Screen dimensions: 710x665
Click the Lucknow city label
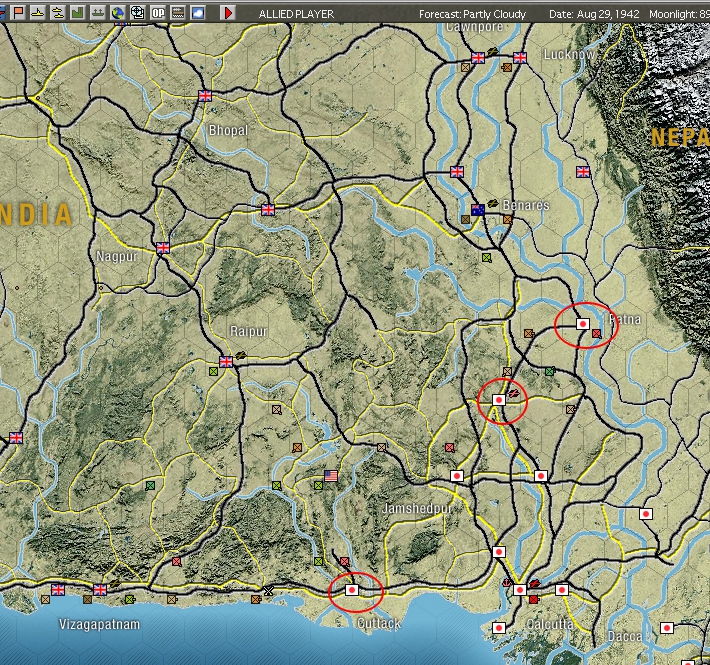click(x=569, y=55)
